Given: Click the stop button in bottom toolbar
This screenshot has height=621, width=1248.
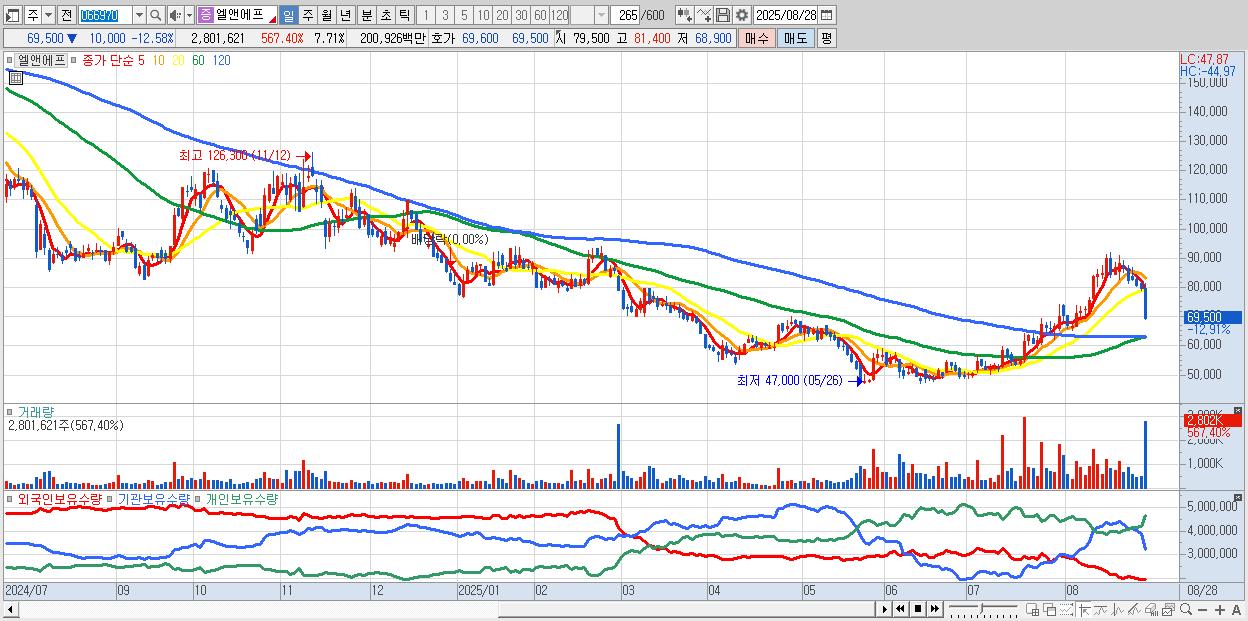Looking at the screenshot, I should [917, 609].
